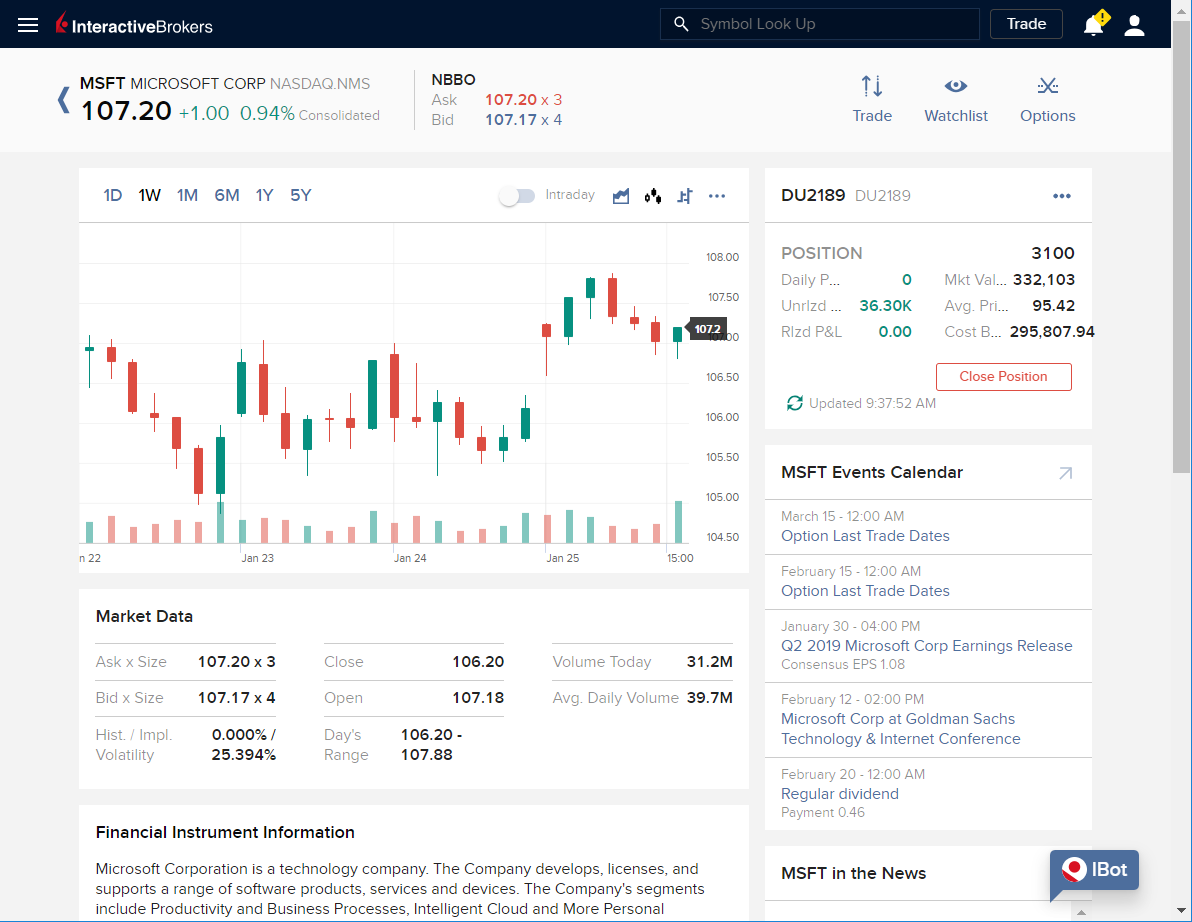Switch to area line chart type
Image resolution: width=1192 pixels, height=922 pixels.
(x=621, y=196)
